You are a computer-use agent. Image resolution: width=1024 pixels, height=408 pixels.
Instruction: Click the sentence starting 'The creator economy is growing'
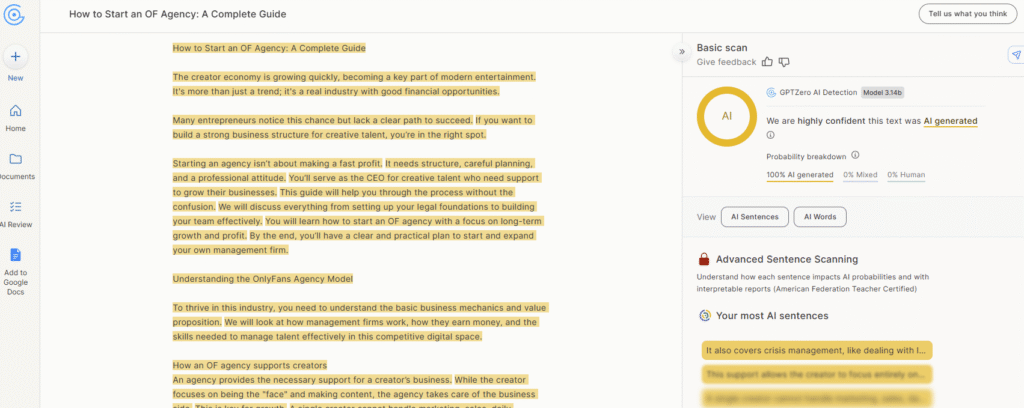click(354, 77)
